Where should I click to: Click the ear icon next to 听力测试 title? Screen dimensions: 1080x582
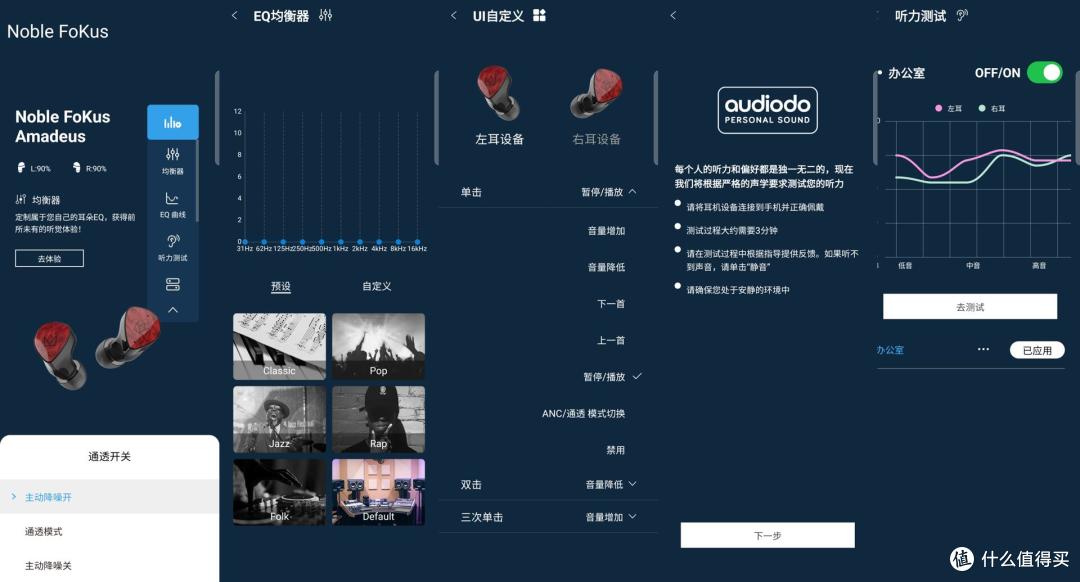tap(962, 15)
